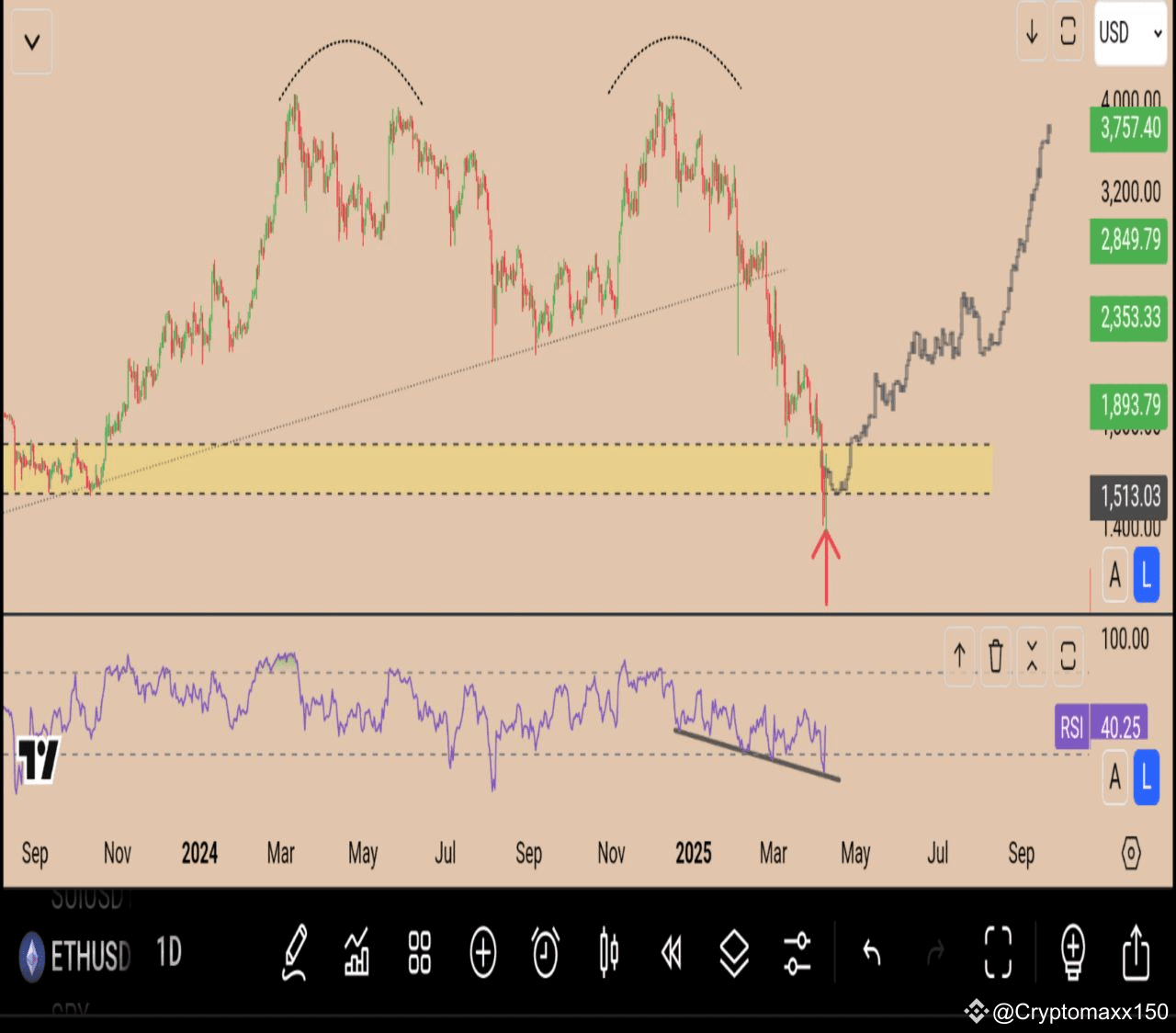The width and height of the screenshot is (1176, 1033).
Task: Click the 100.00 RSI axis value
Action: [1125, 639]
